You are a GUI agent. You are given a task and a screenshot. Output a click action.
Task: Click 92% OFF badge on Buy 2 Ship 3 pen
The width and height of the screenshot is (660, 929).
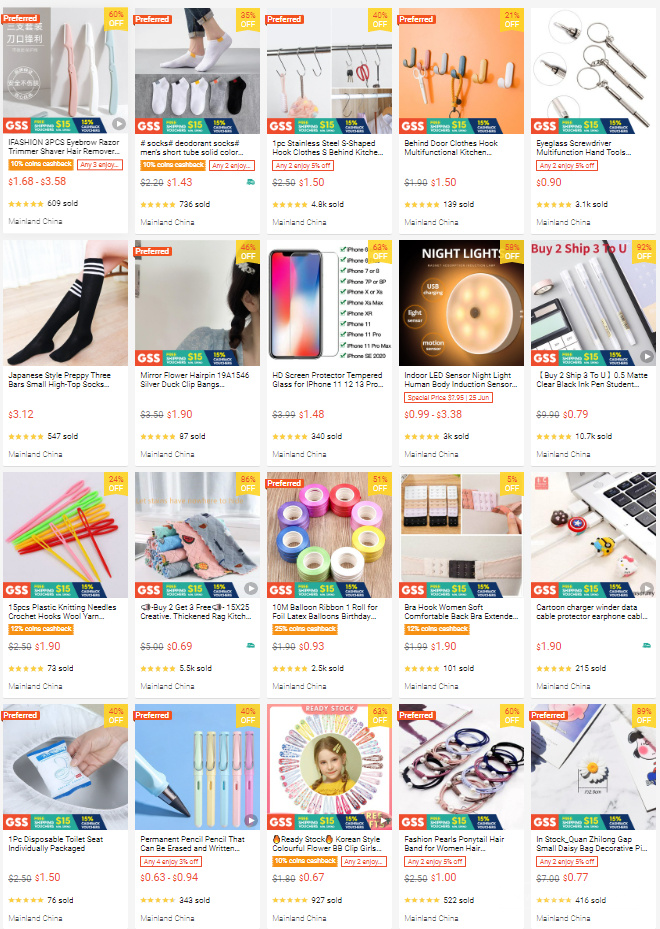(644, 251)
